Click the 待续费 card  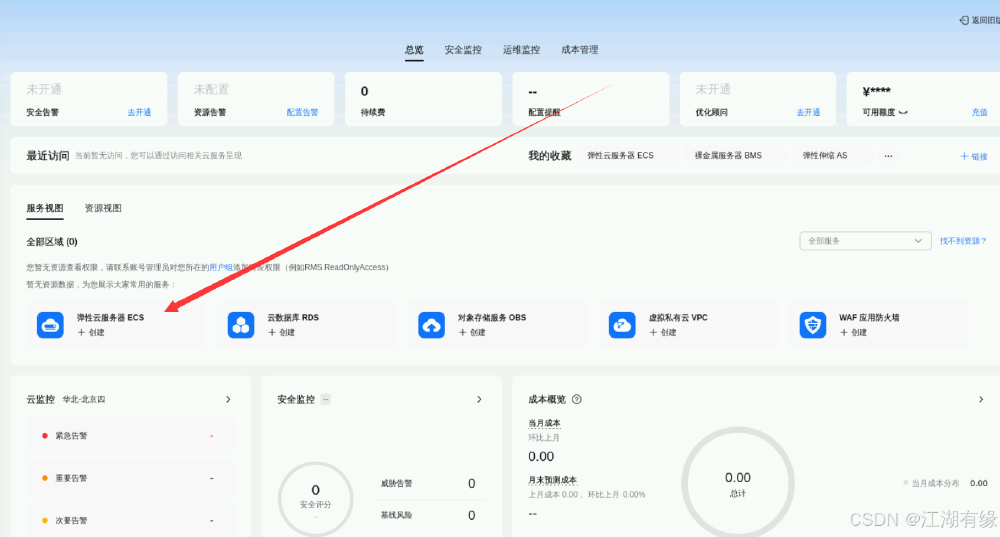click(x=423, y=99)
